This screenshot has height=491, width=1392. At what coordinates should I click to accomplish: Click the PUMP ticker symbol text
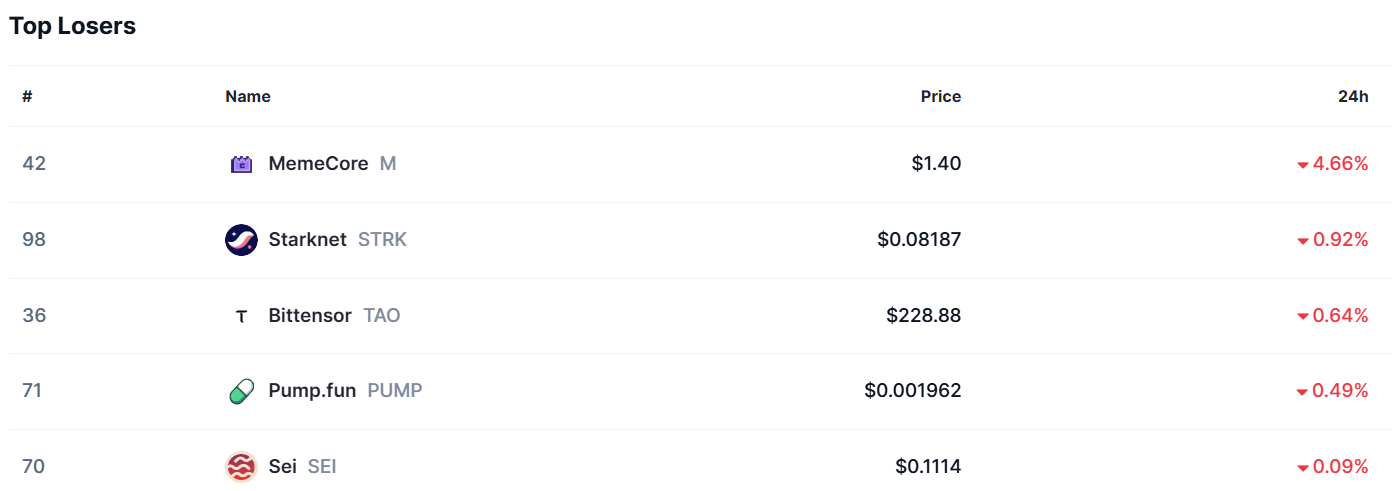tap(395, 390)
